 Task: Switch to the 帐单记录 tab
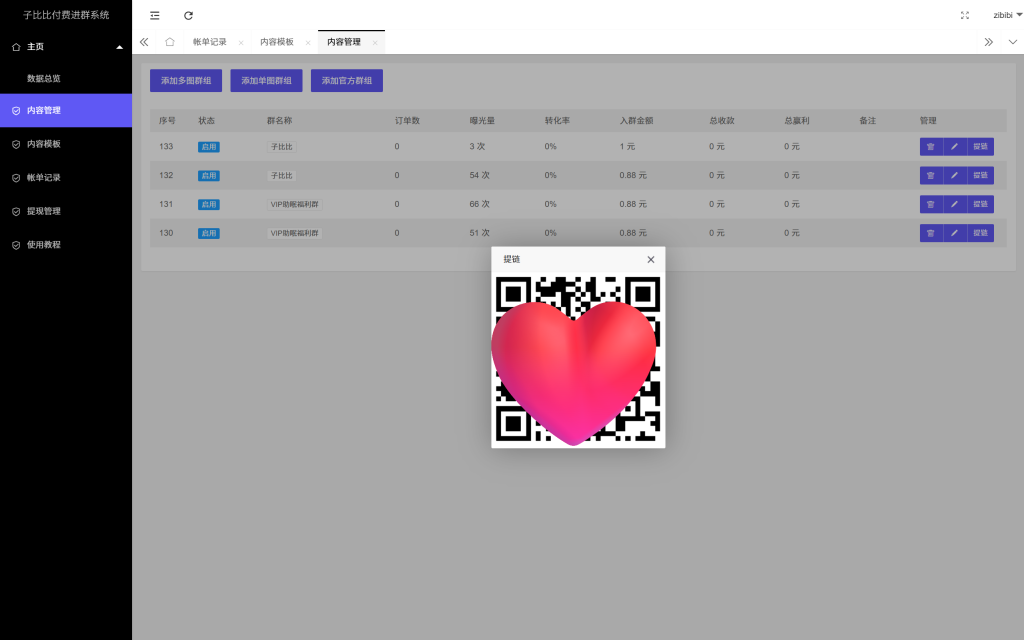click(210, 42)
